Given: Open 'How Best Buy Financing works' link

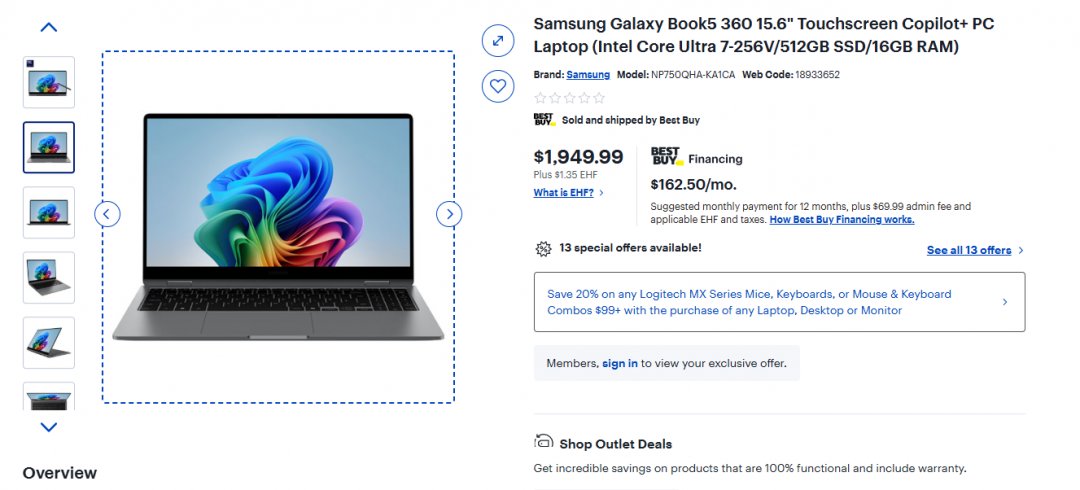Looking at the screenshot, I should tap(841, 219).
